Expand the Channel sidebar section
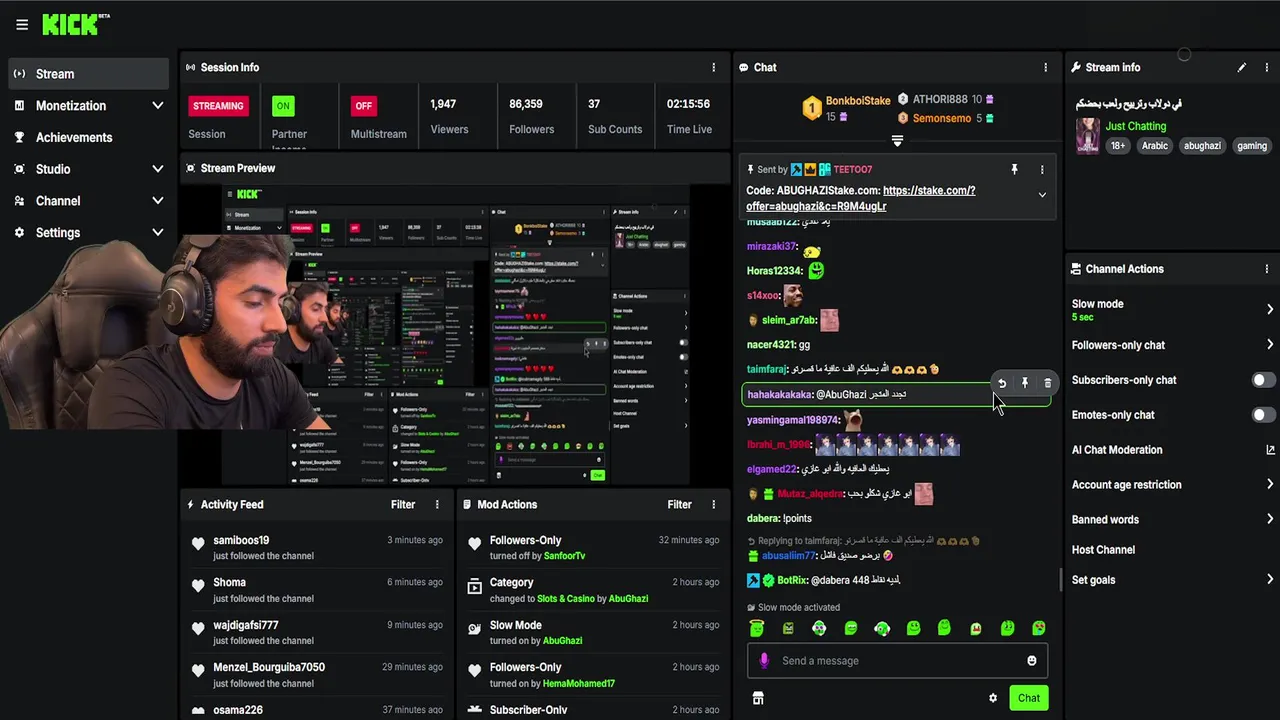This screenshot has height=720, width=1280. point(157,201)
